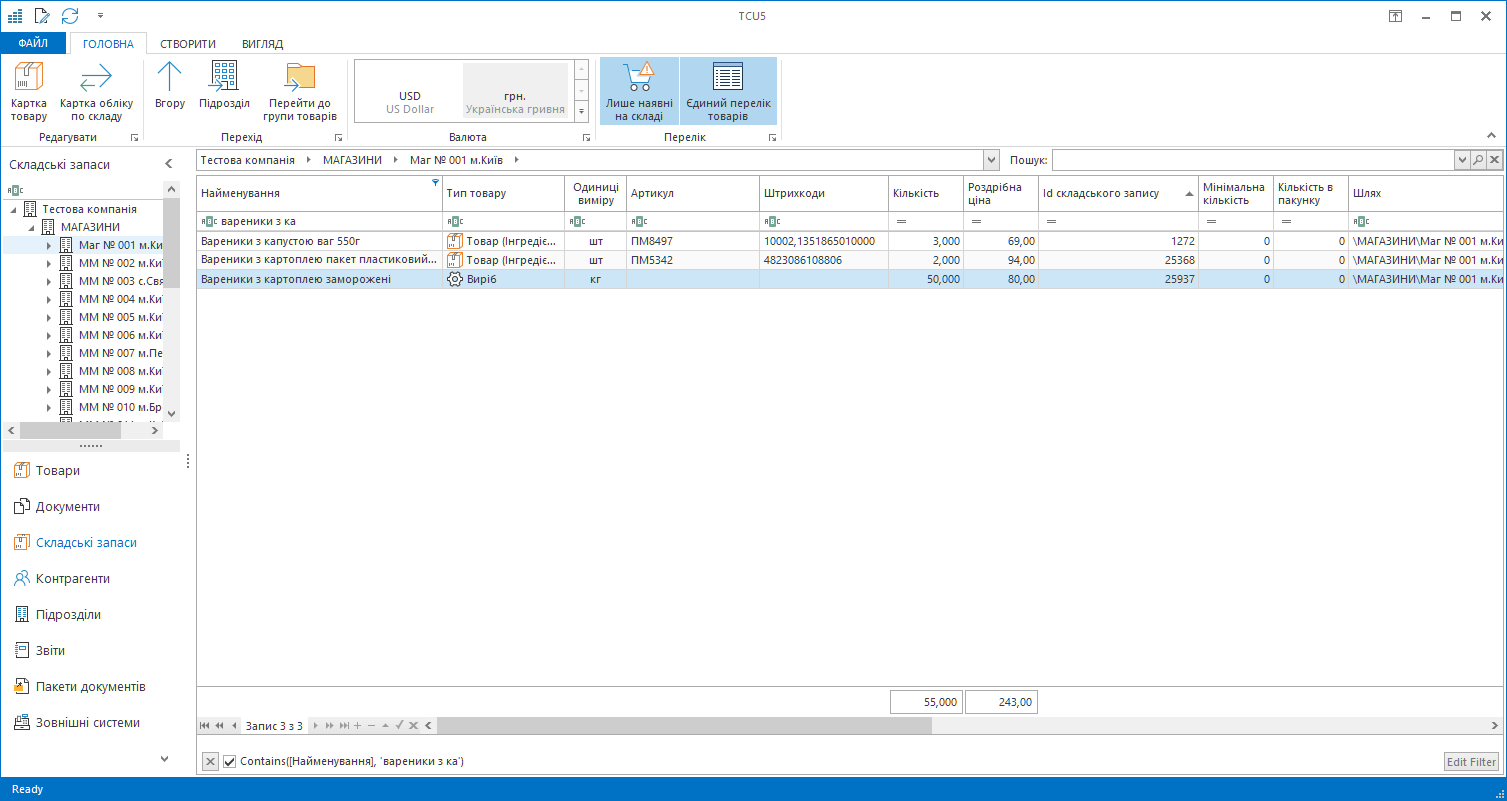Click the Edit Filter button

pos(1472,762)
